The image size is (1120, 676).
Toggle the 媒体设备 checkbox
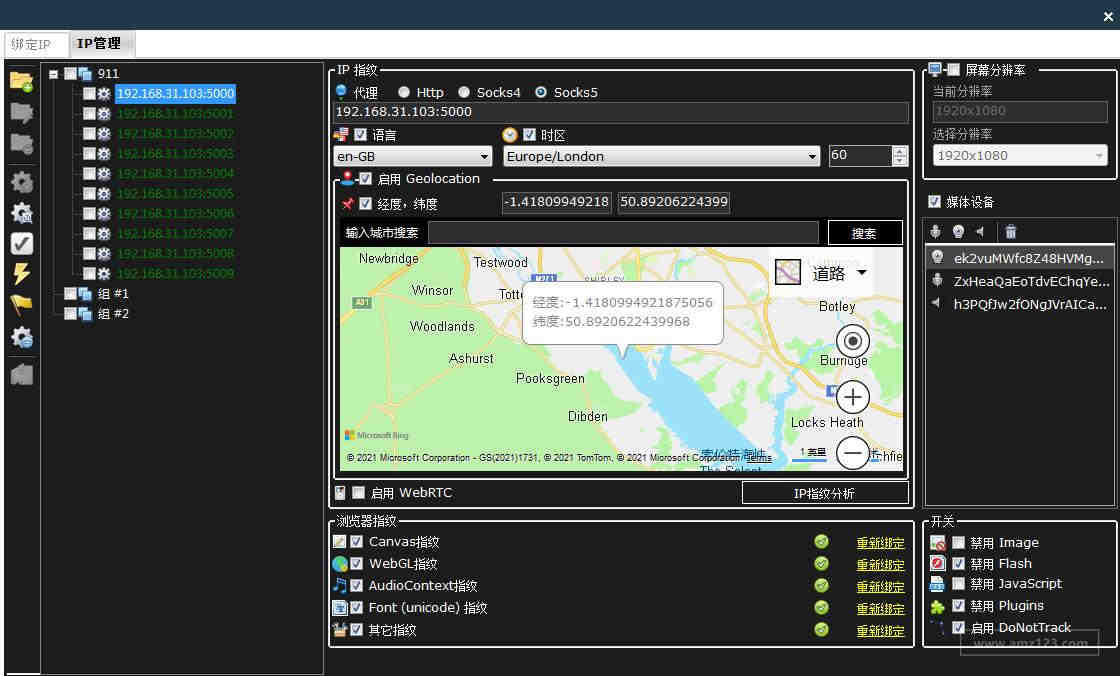(x=934, y=202)
